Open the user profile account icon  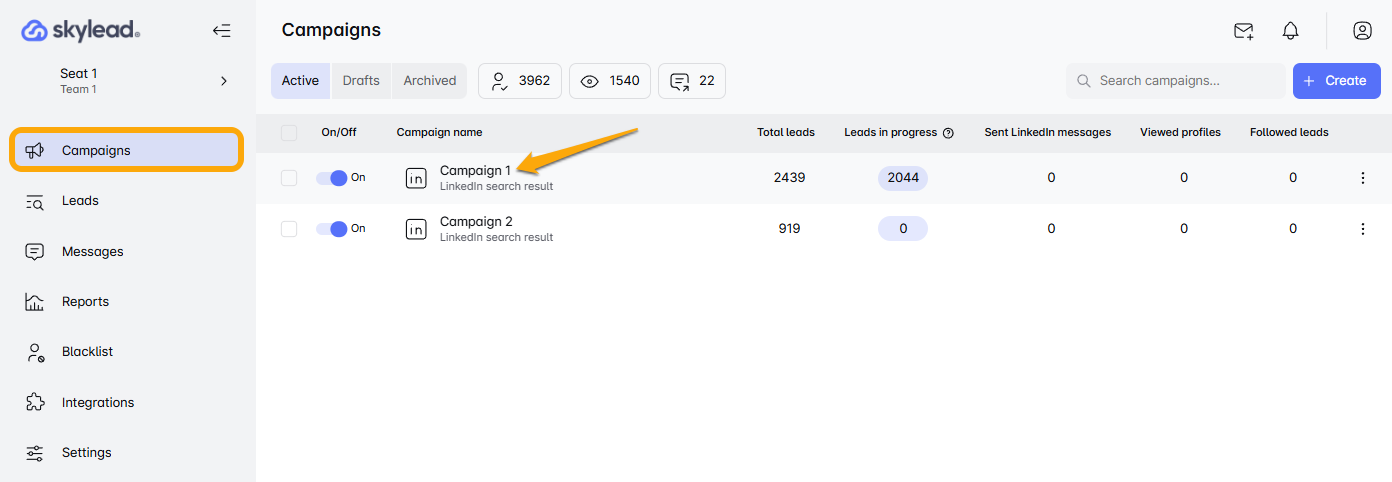1362,31
